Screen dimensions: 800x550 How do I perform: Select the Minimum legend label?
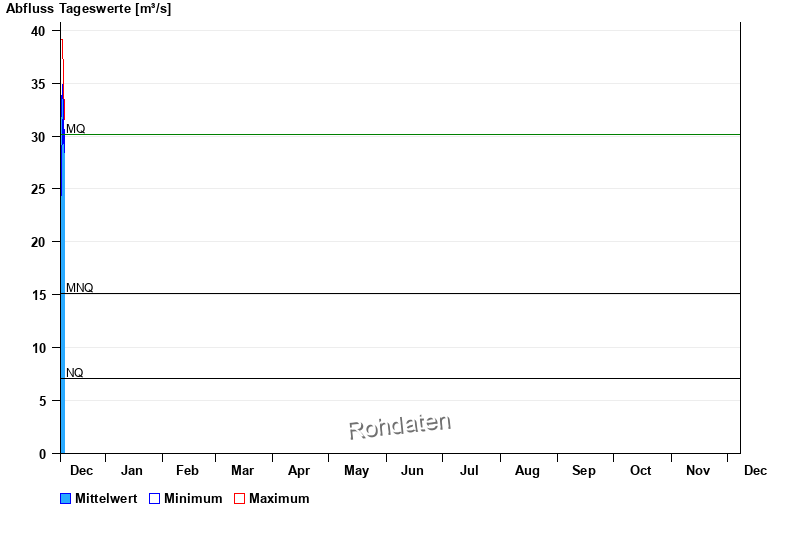pos(193,499)
